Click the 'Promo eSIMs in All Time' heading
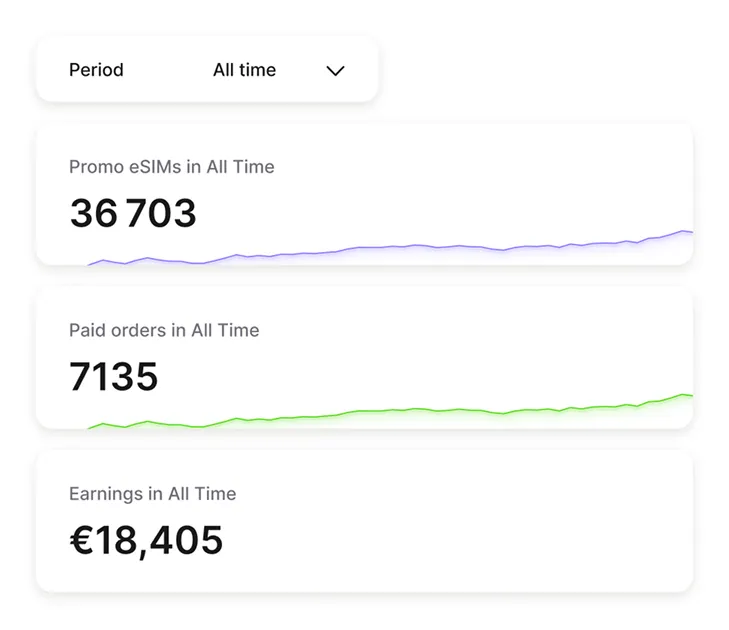 pos(171,167)
